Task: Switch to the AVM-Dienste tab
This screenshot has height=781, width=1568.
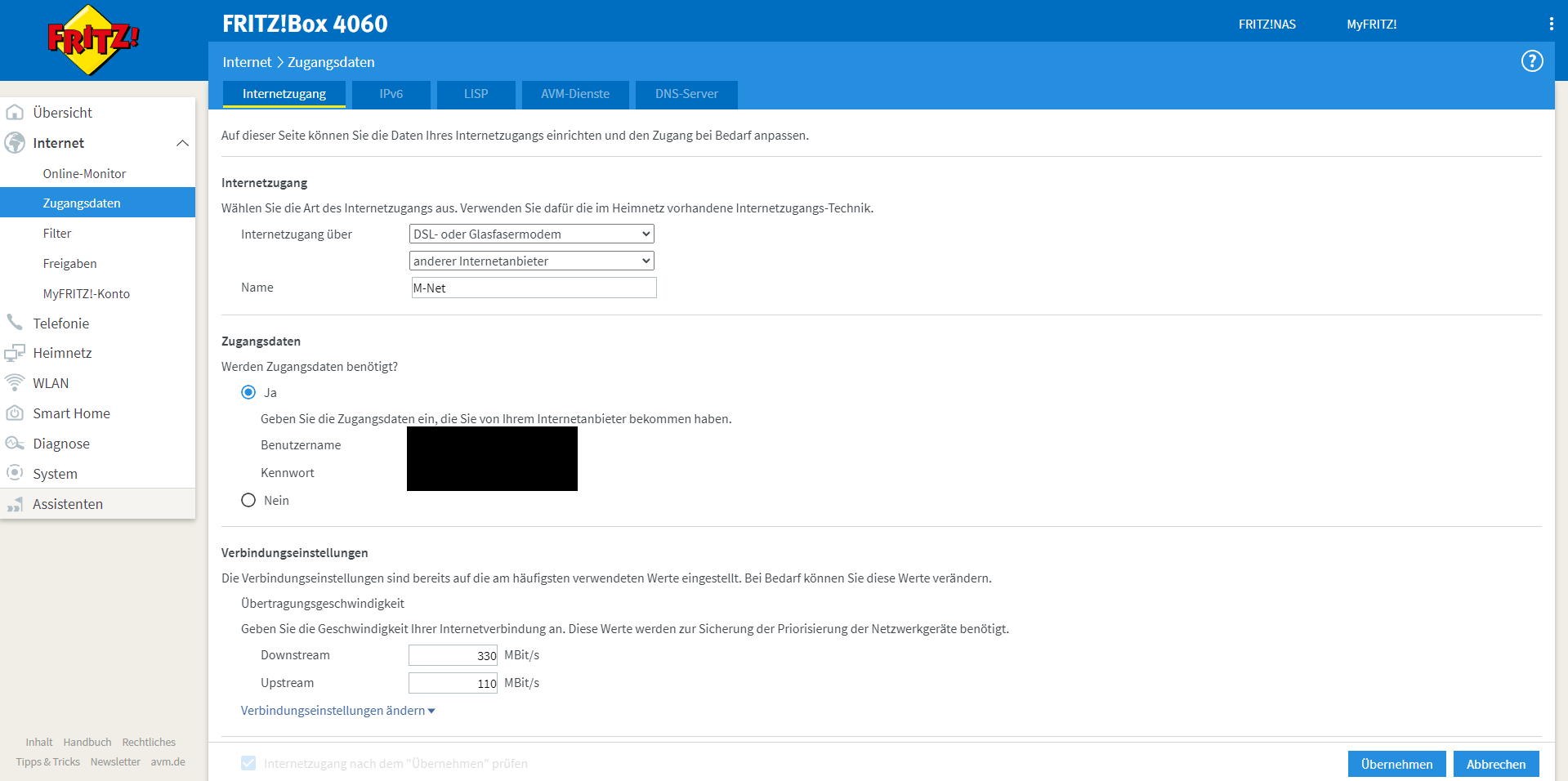Action: tap(575, 94)
